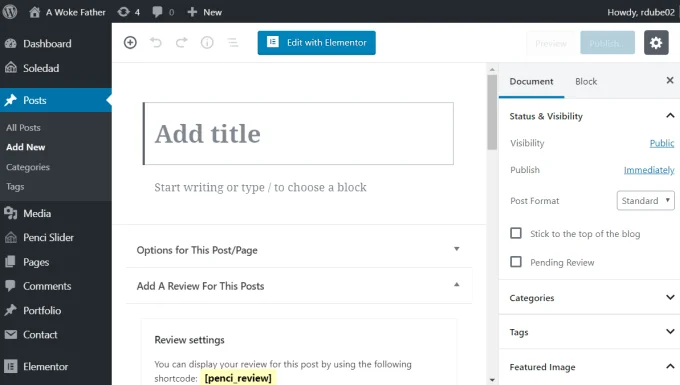Click the Publish button

click(x=608, y=43)
